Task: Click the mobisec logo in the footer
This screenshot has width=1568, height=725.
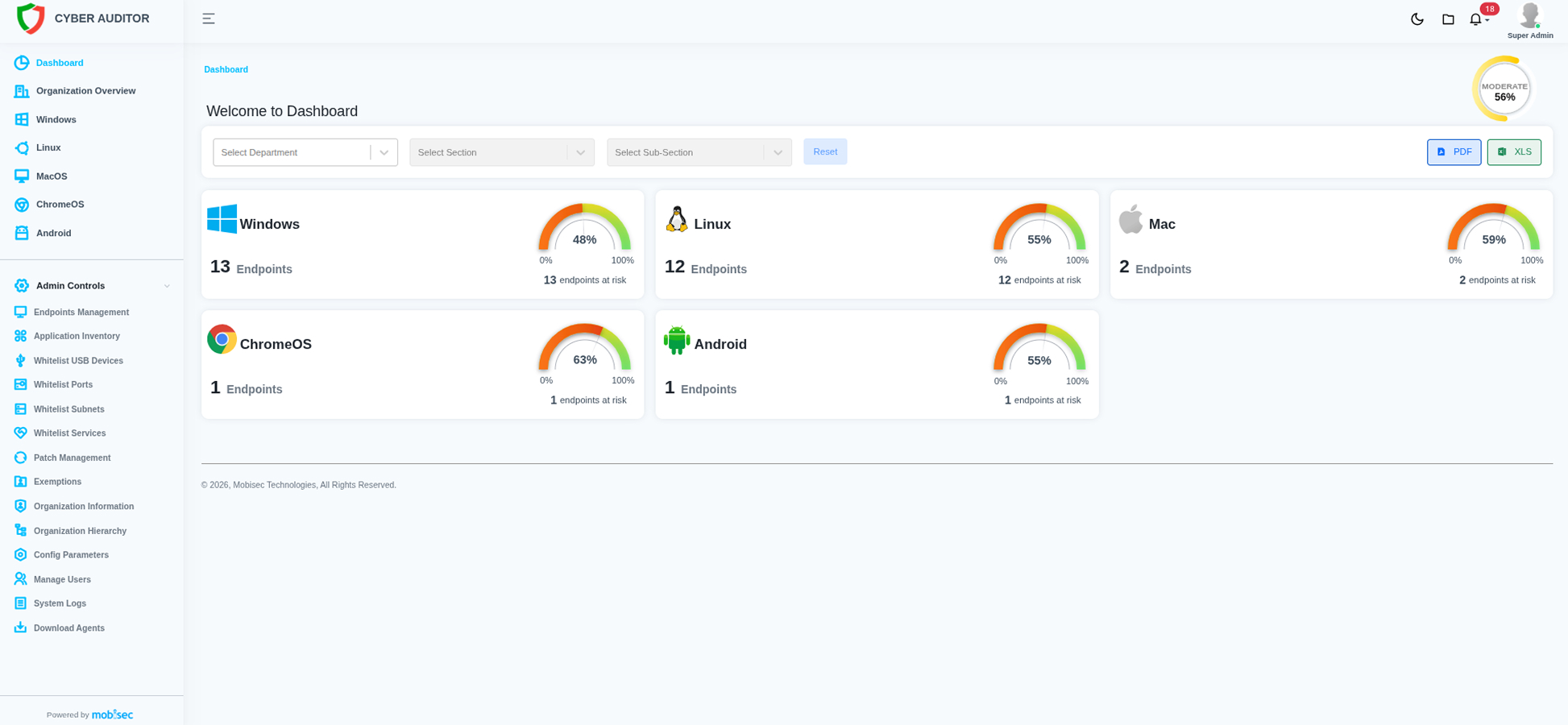Action: click(x=112, y=715)
